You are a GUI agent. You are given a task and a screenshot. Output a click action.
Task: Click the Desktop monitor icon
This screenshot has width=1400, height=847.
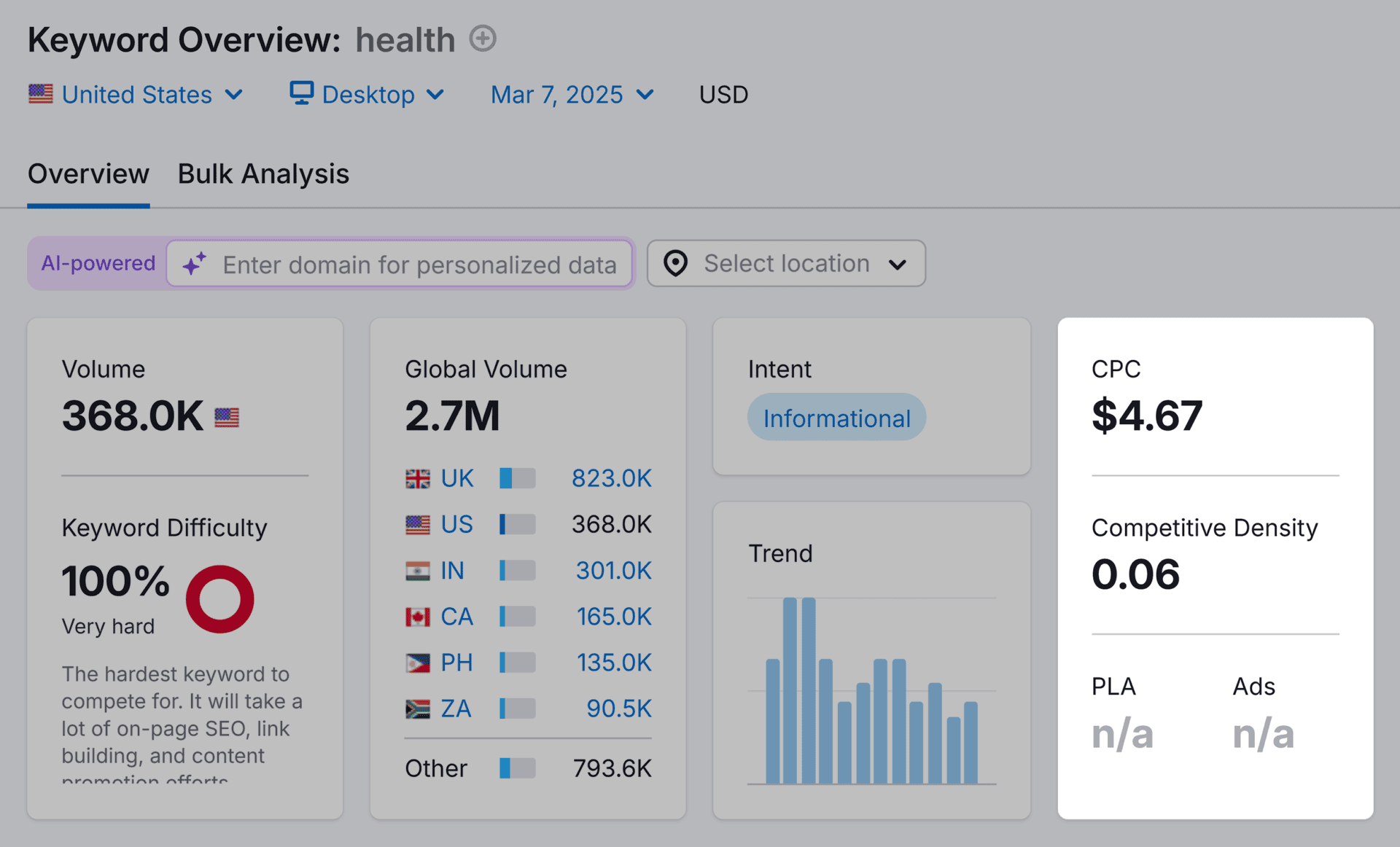click(x=301, y=93)
